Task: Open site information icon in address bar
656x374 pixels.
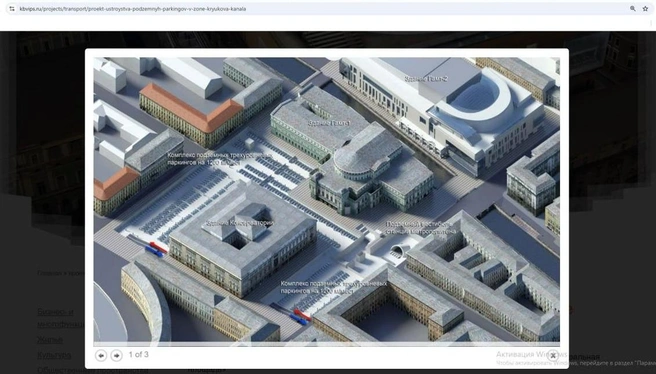Action: (x=12, y=9)
